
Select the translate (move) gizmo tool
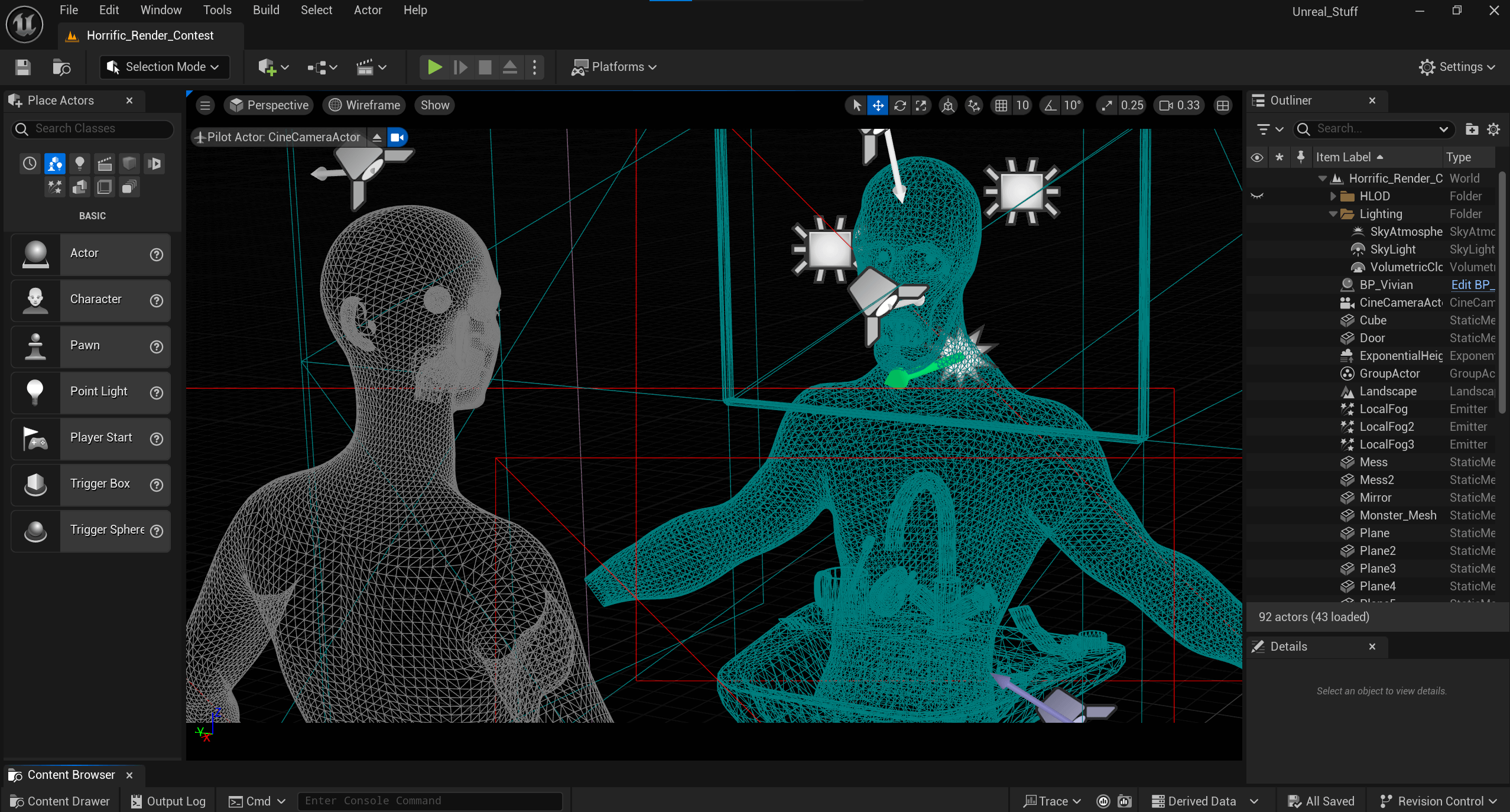pyautogui.click(x=878, y=105)
